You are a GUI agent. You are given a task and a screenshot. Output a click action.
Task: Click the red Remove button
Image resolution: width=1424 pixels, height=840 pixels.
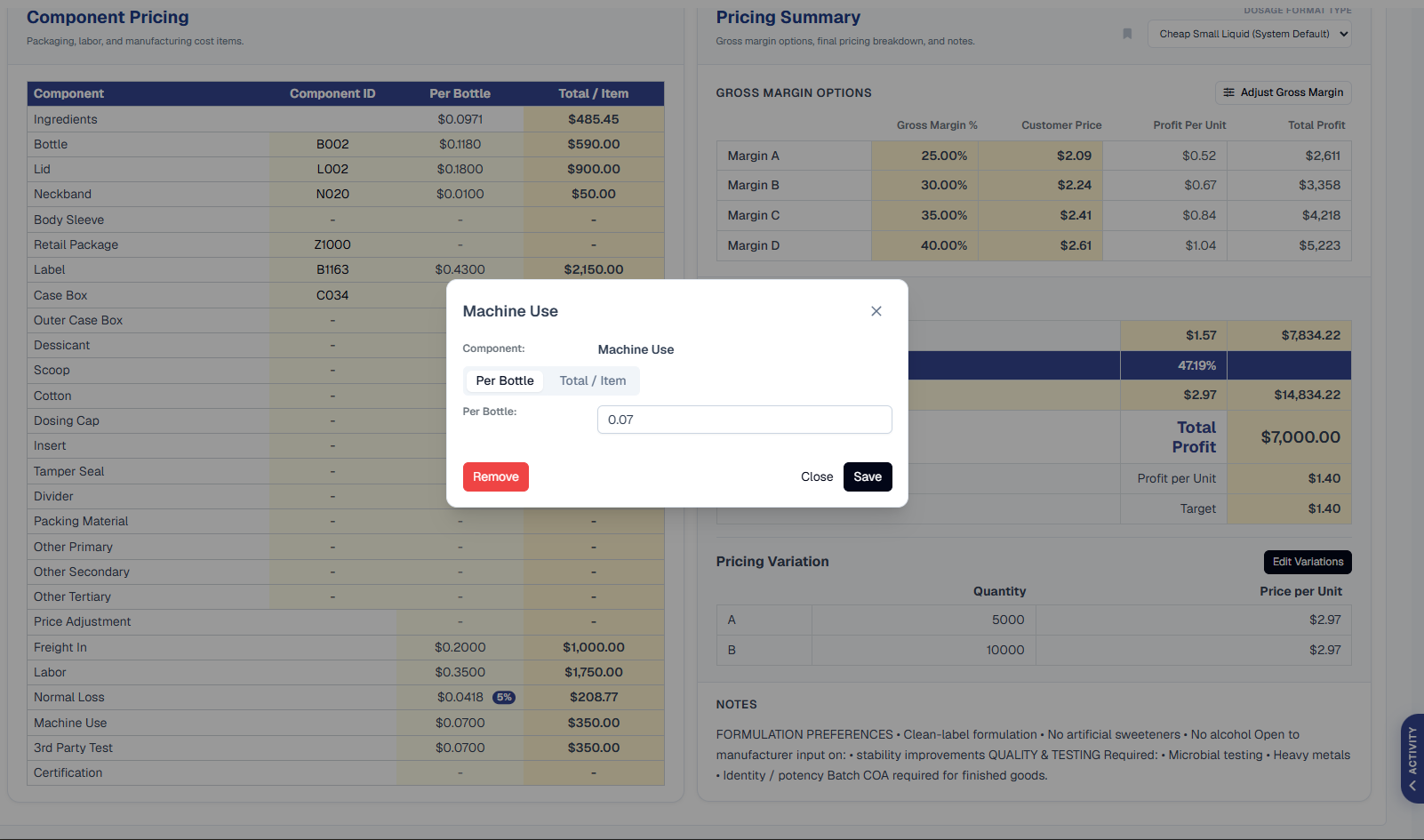point(496,476)
